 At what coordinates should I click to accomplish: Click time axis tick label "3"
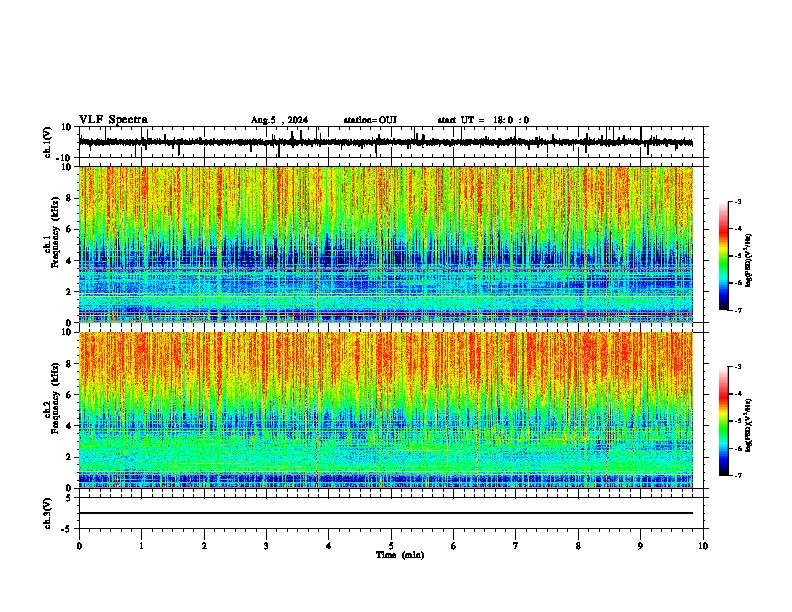266,546
